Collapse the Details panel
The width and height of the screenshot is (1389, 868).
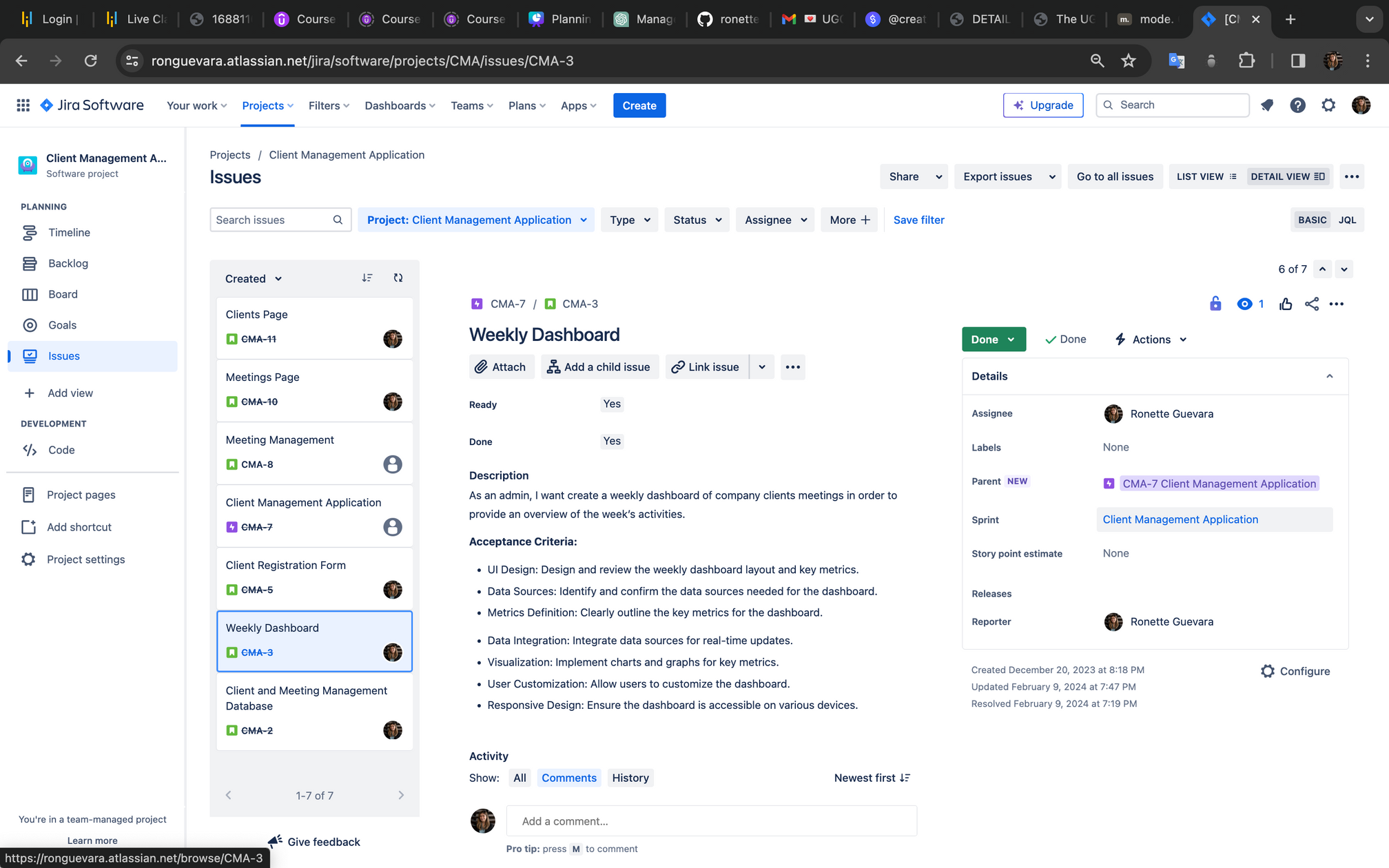point(1329,376)
